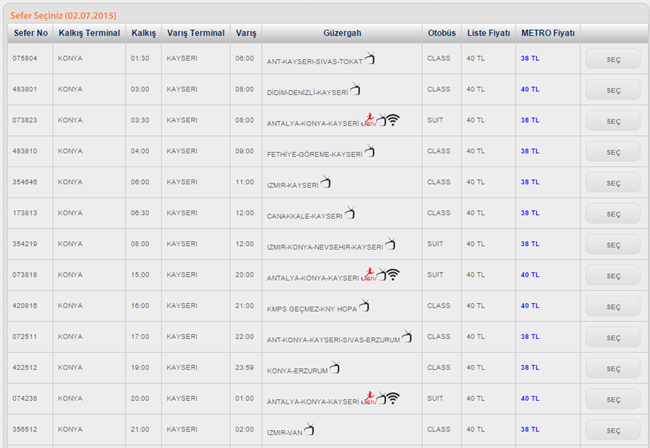Select the 06:00 departure SEÇ button
The height and width of the screenshot is (448, 650).
pos(613,182)
